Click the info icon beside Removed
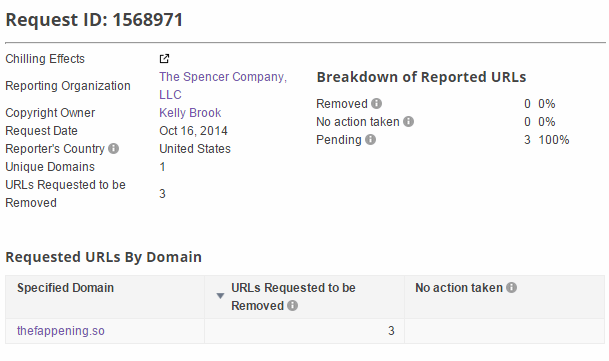609x361 pixels. [x=376, y=103]
